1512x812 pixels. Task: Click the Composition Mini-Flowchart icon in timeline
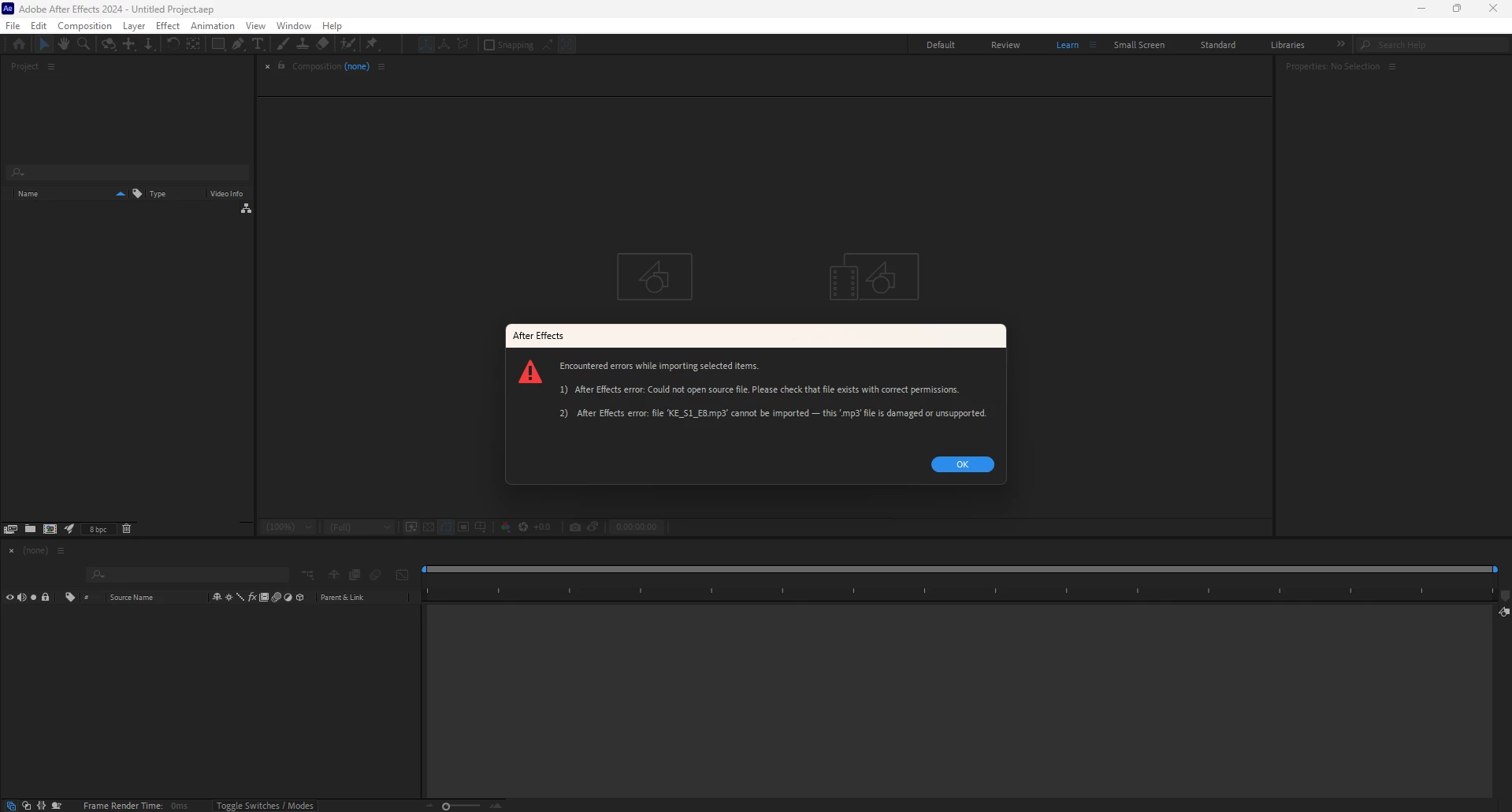point(308,575)
